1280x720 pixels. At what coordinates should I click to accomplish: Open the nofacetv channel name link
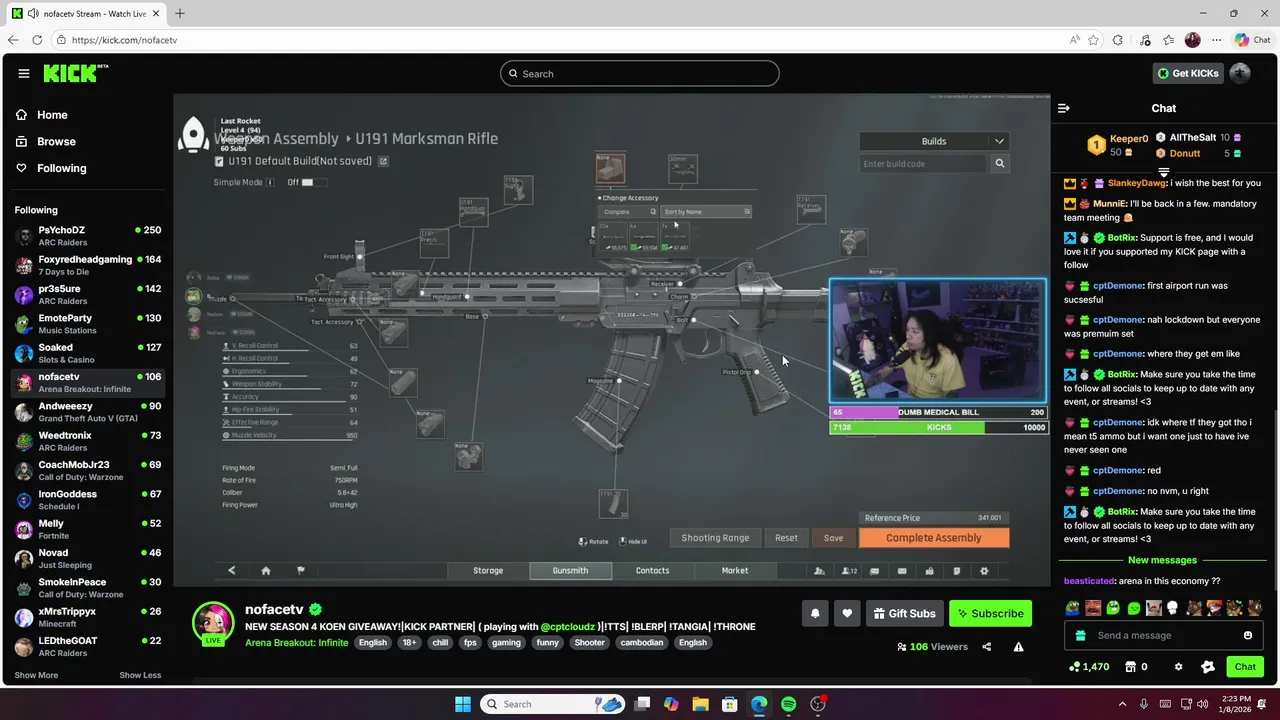coord(274,609)
